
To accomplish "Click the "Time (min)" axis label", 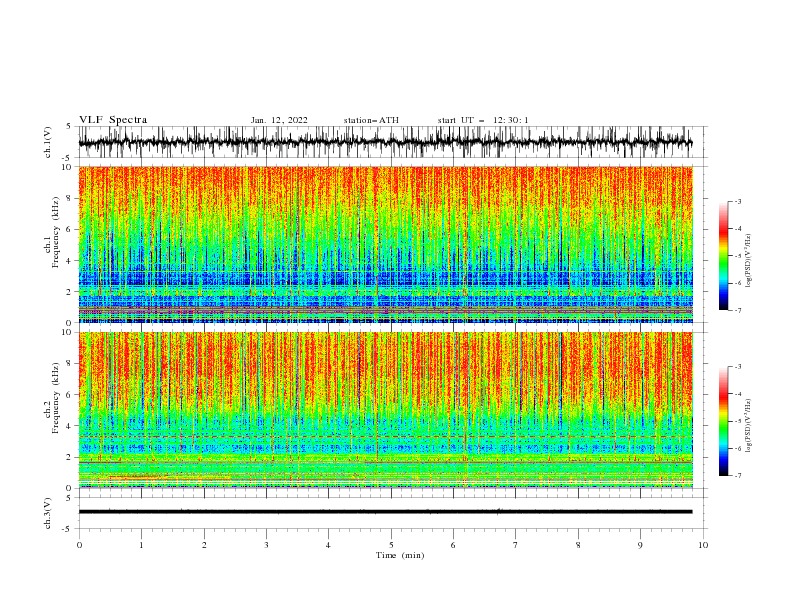I will [400, 555].
